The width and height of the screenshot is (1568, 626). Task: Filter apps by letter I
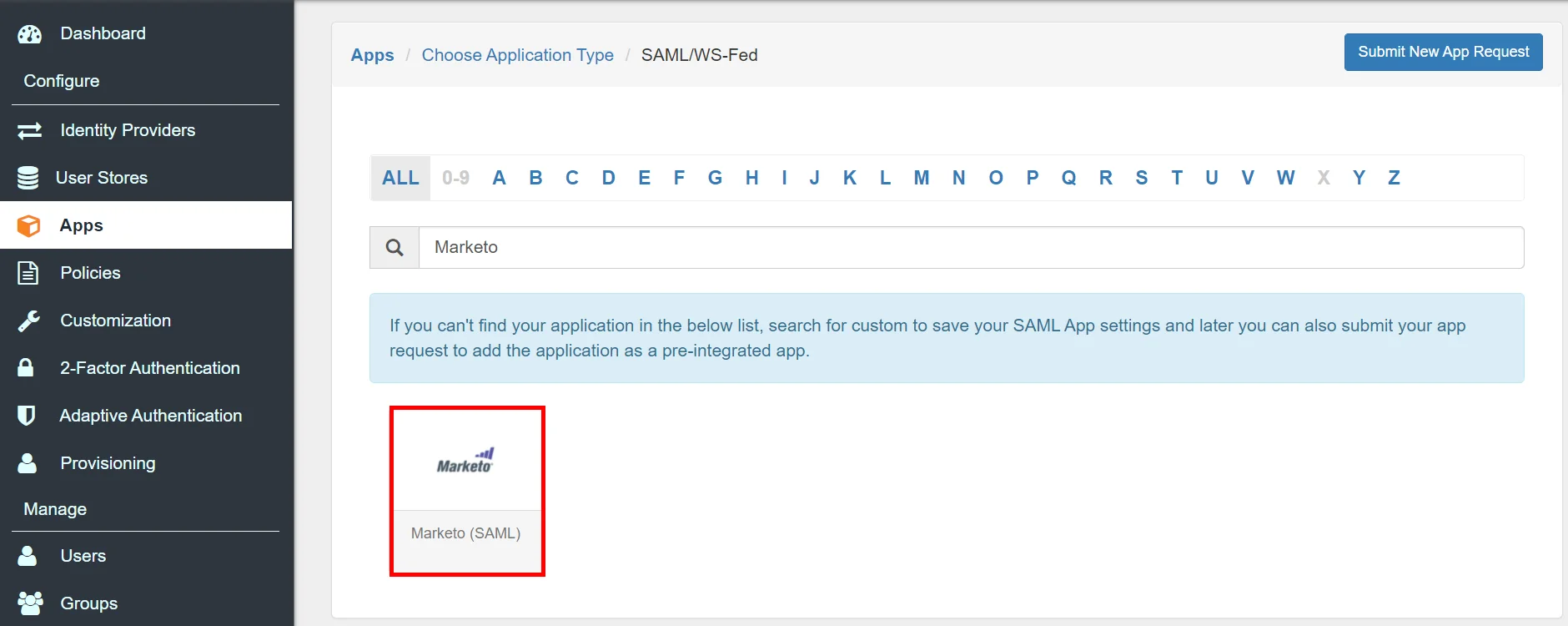(784, 178)
